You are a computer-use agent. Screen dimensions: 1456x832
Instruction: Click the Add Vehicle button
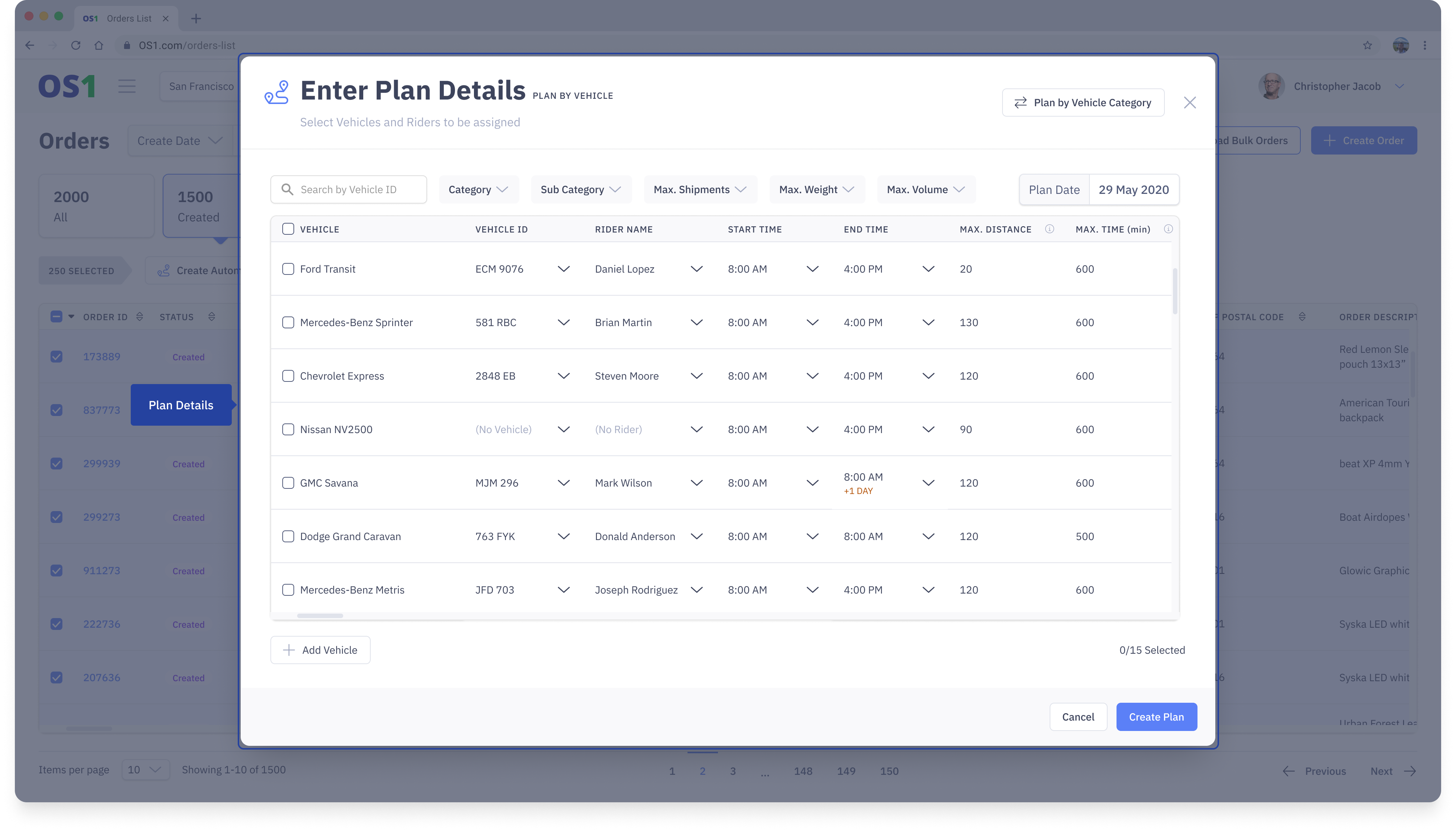tap(320, 650)
